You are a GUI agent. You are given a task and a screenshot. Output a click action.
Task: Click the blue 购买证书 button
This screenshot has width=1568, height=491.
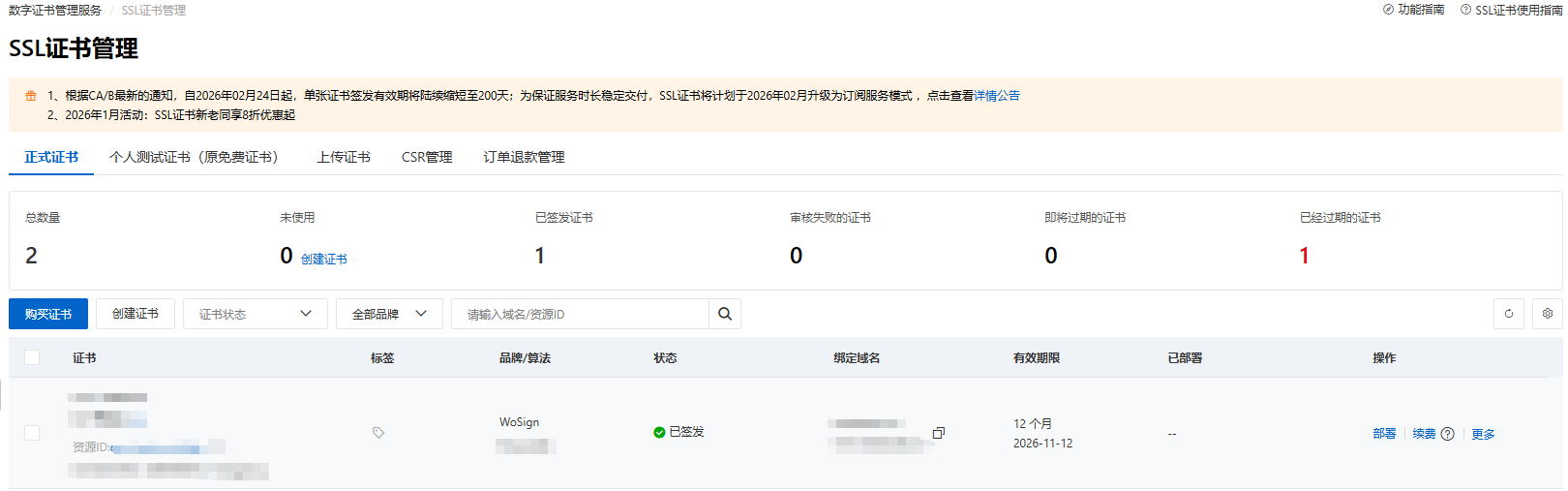(48, 314)
